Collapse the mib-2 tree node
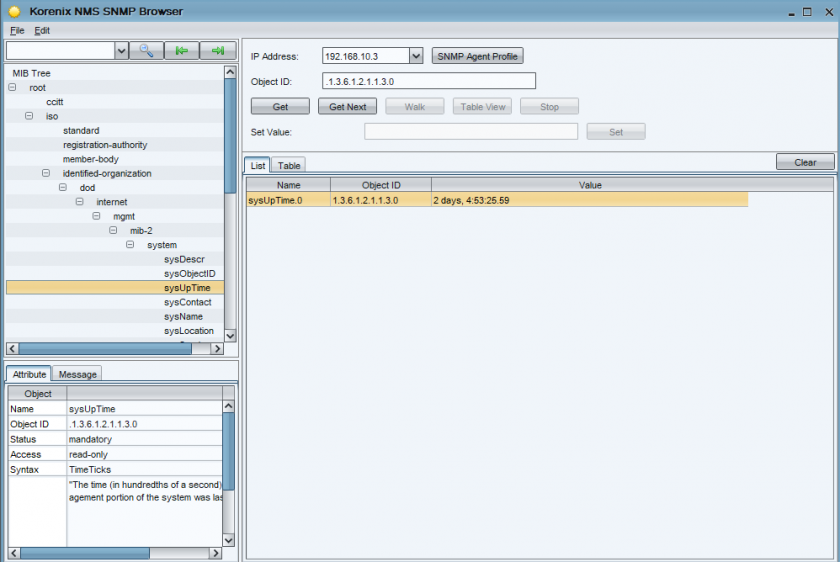 coord(113,230)
